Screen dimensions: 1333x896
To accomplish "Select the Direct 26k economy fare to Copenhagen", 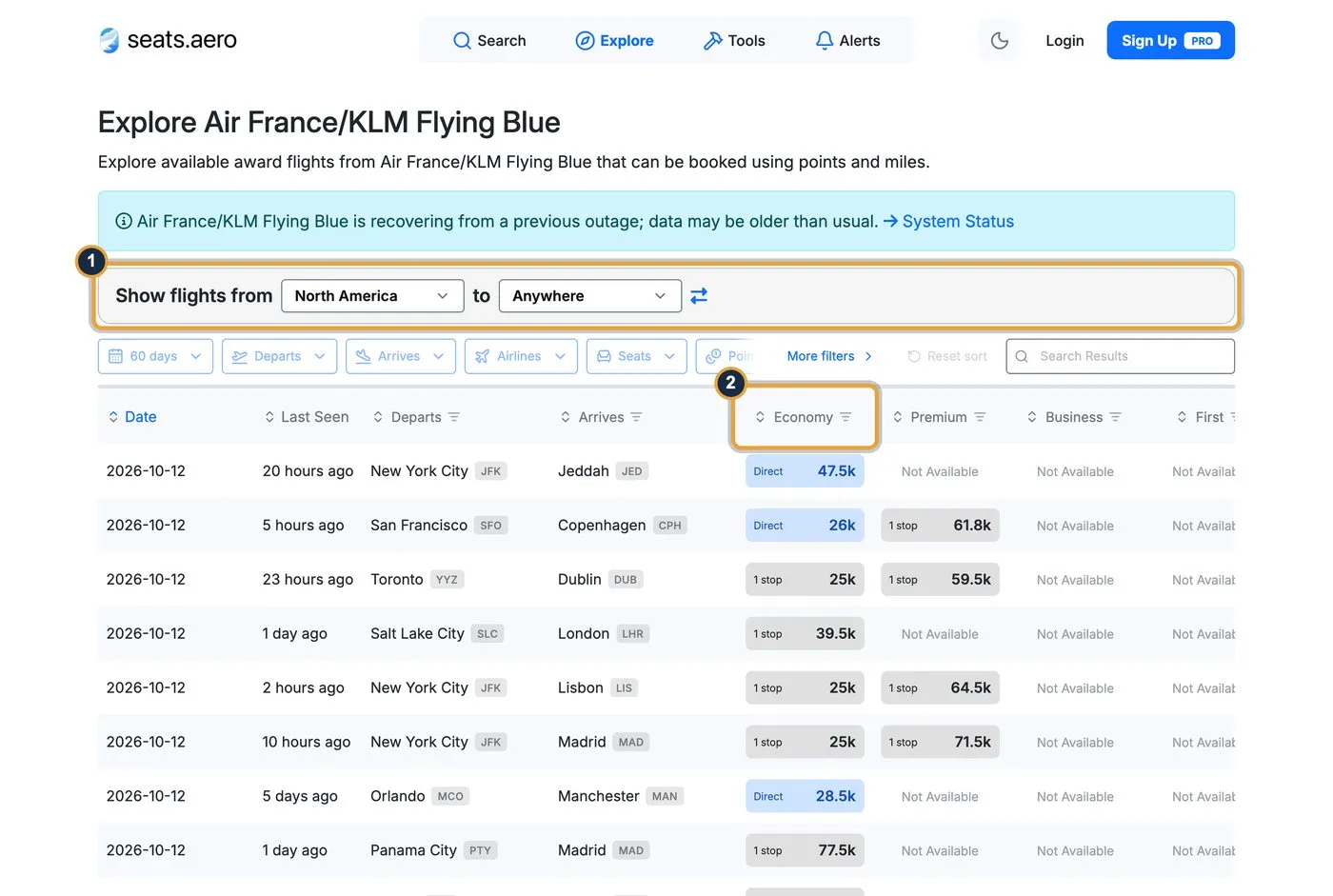I will coord(805,526).
